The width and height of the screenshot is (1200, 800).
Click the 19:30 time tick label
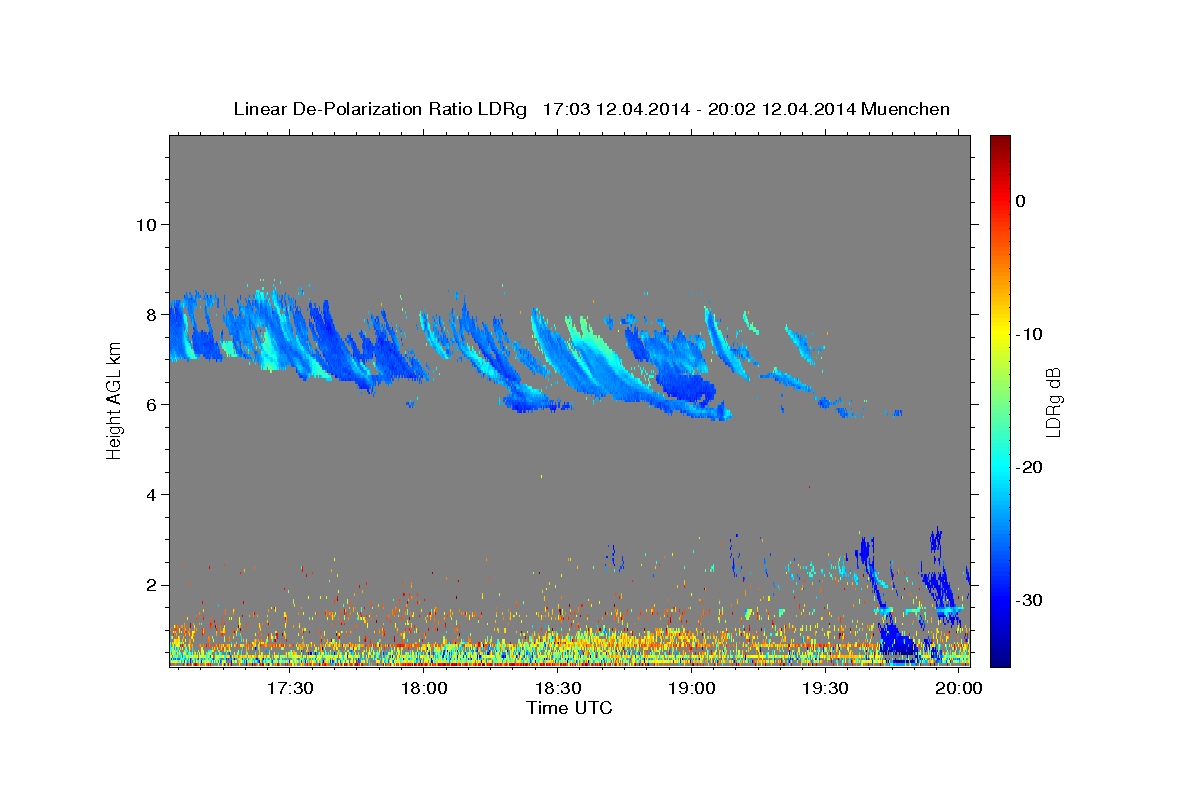coord(826,689)
